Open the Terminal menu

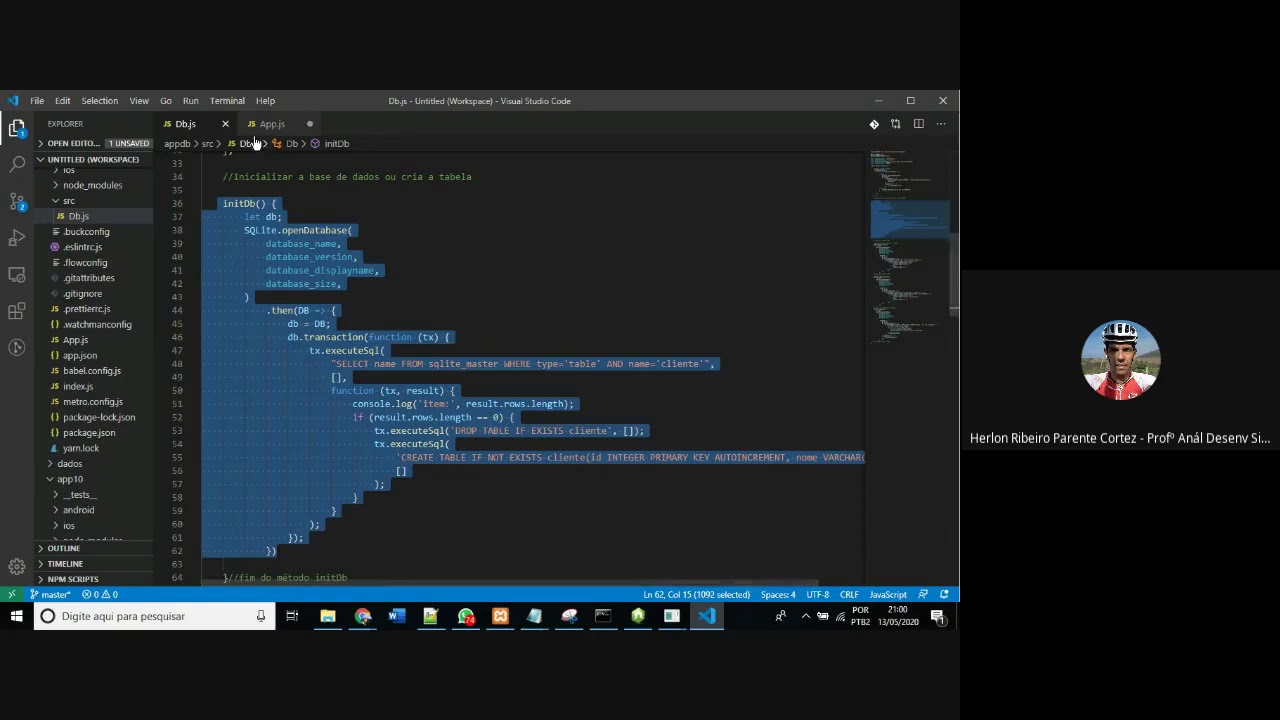227,101
